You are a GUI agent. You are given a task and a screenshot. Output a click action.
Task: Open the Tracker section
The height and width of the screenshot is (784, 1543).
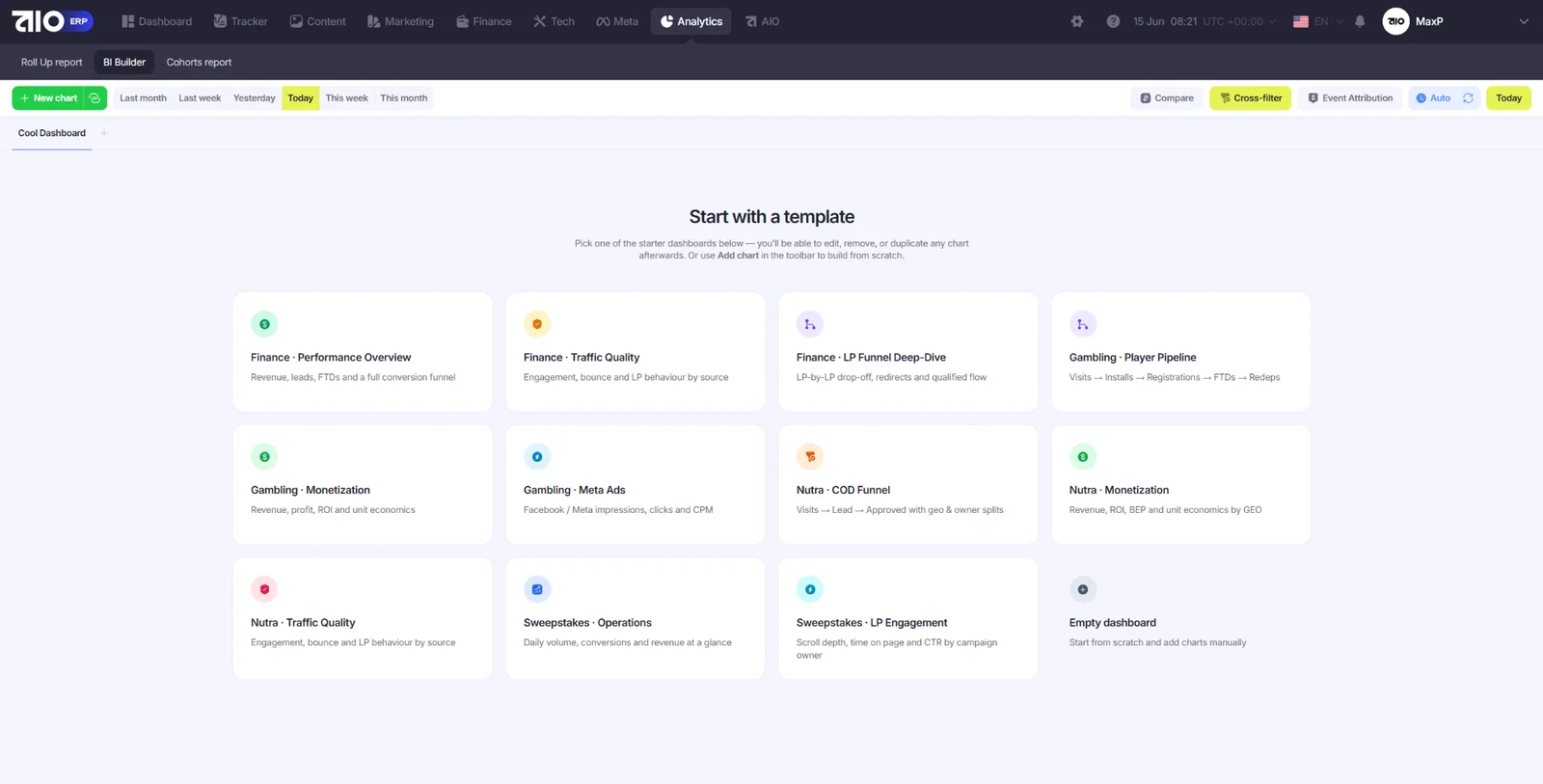click(x=240, y=21)
